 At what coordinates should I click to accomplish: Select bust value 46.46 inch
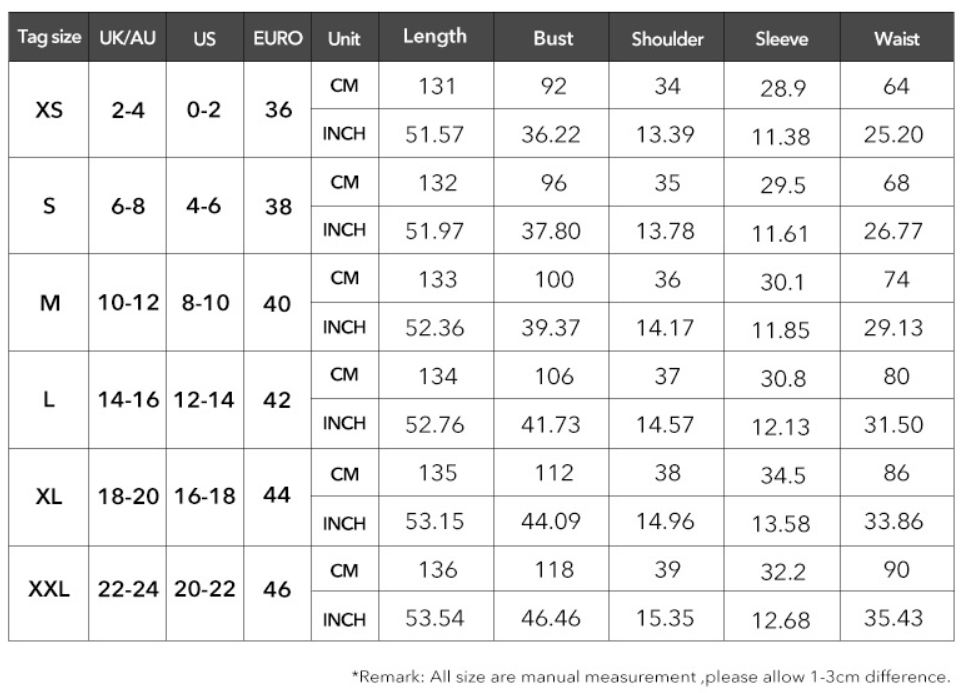[551, 617]
